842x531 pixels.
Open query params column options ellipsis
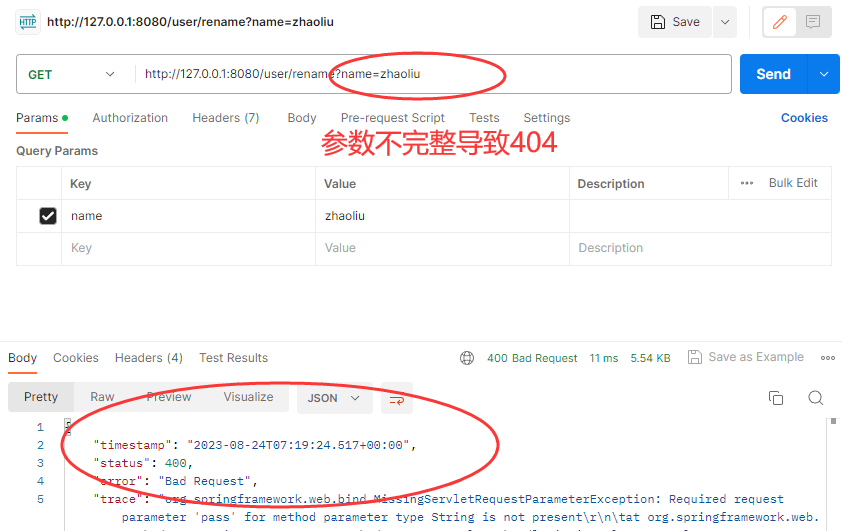tap(746, 183)
